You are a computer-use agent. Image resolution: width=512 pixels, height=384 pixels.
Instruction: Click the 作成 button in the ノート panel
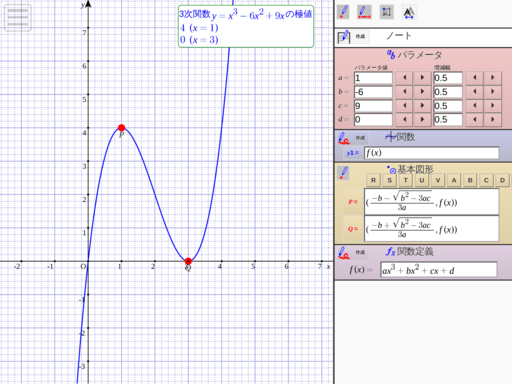[360, 36]
